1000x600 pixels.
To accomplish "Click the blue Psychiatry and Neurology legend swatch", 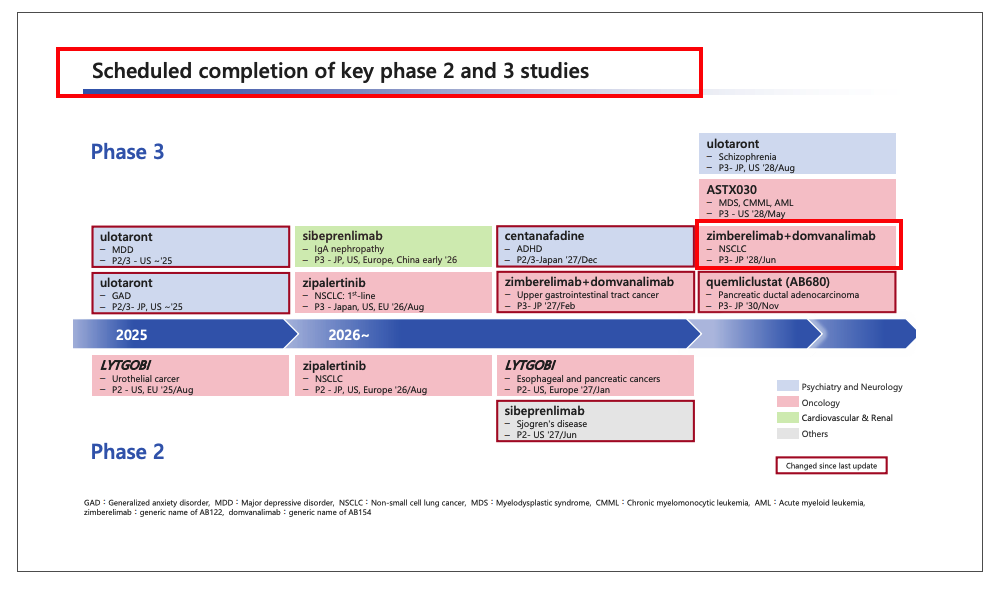I will 788,386.
